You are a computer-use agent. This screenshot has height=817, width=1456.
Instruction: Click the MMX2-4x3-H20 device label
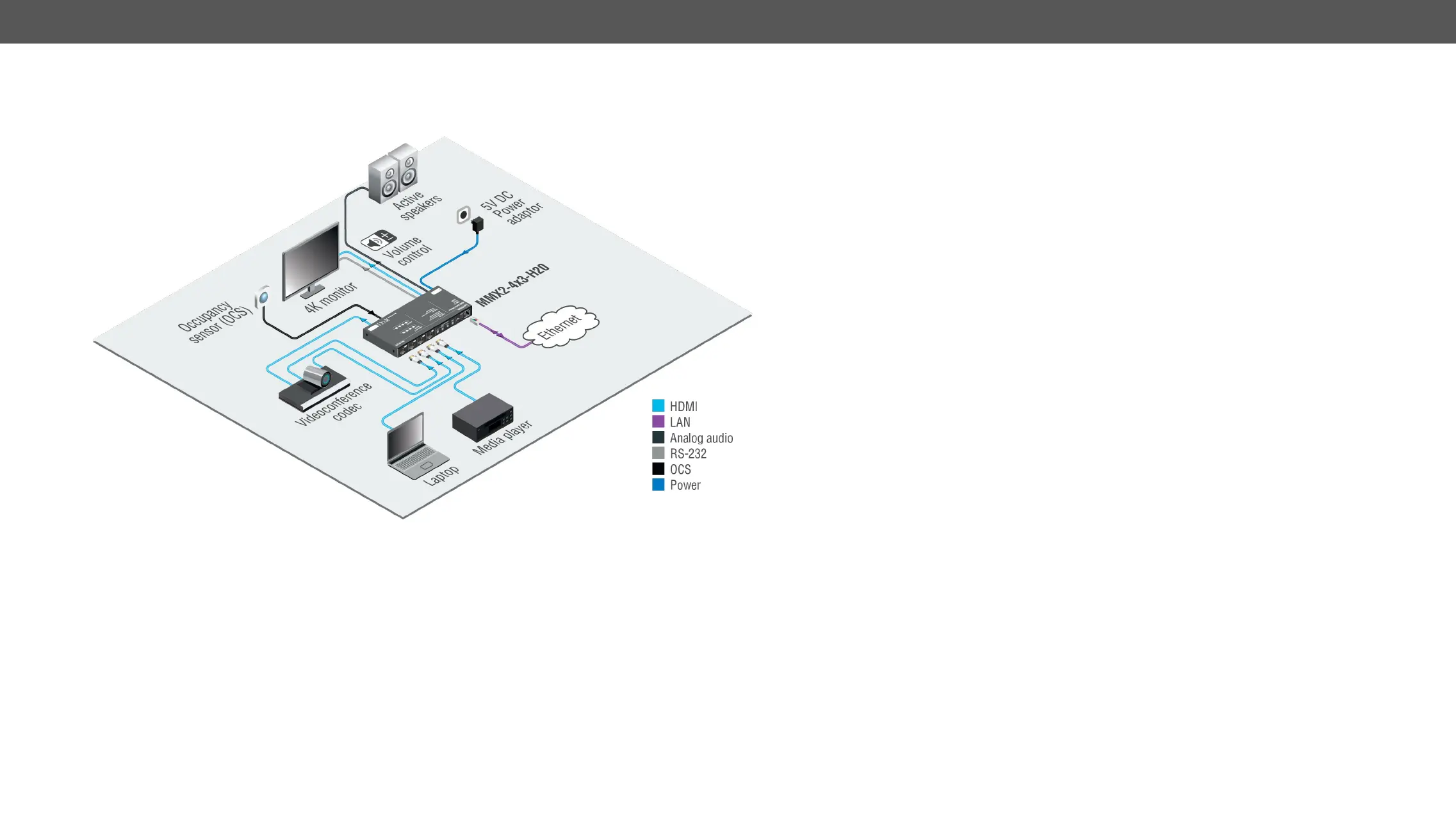coord(512,284)
